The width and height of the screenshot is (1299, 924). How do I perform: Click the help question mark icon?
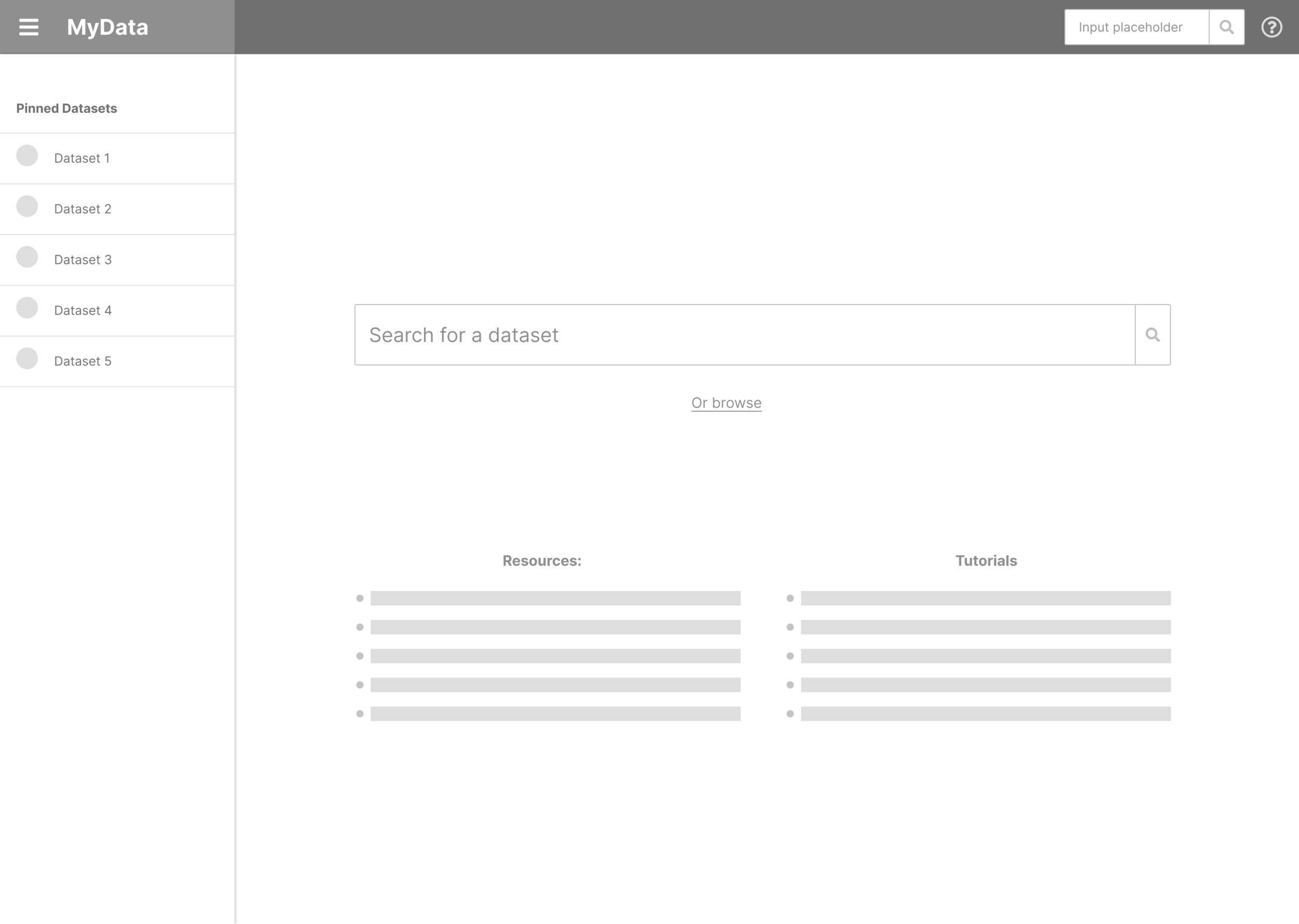(x=1271, y=27)
